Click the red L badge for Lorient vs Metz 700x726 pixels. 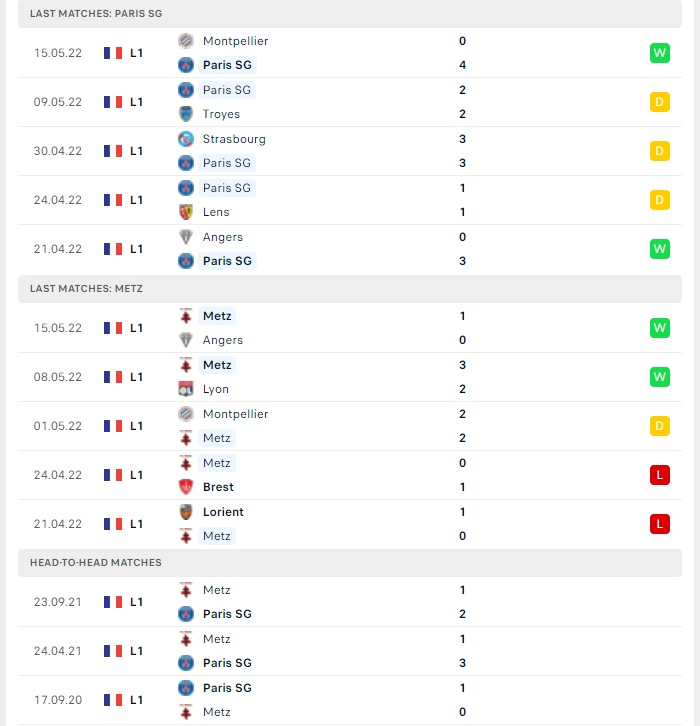pos(660,524)
